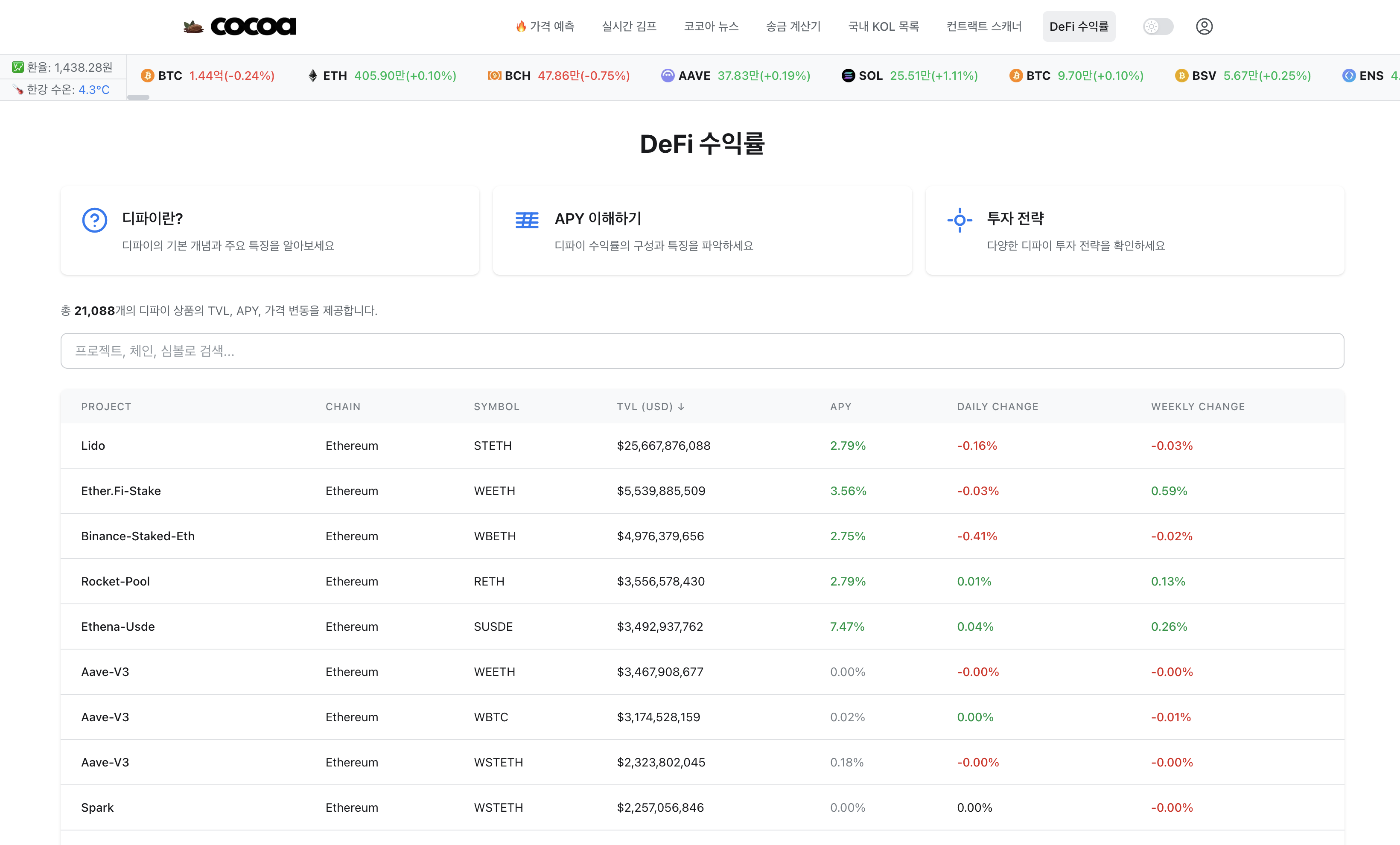Click the table icon in the APY 이해하기 card
The width and height of the screenshot is (1400, 845).
pyautogui.click(x=526, y=220)
